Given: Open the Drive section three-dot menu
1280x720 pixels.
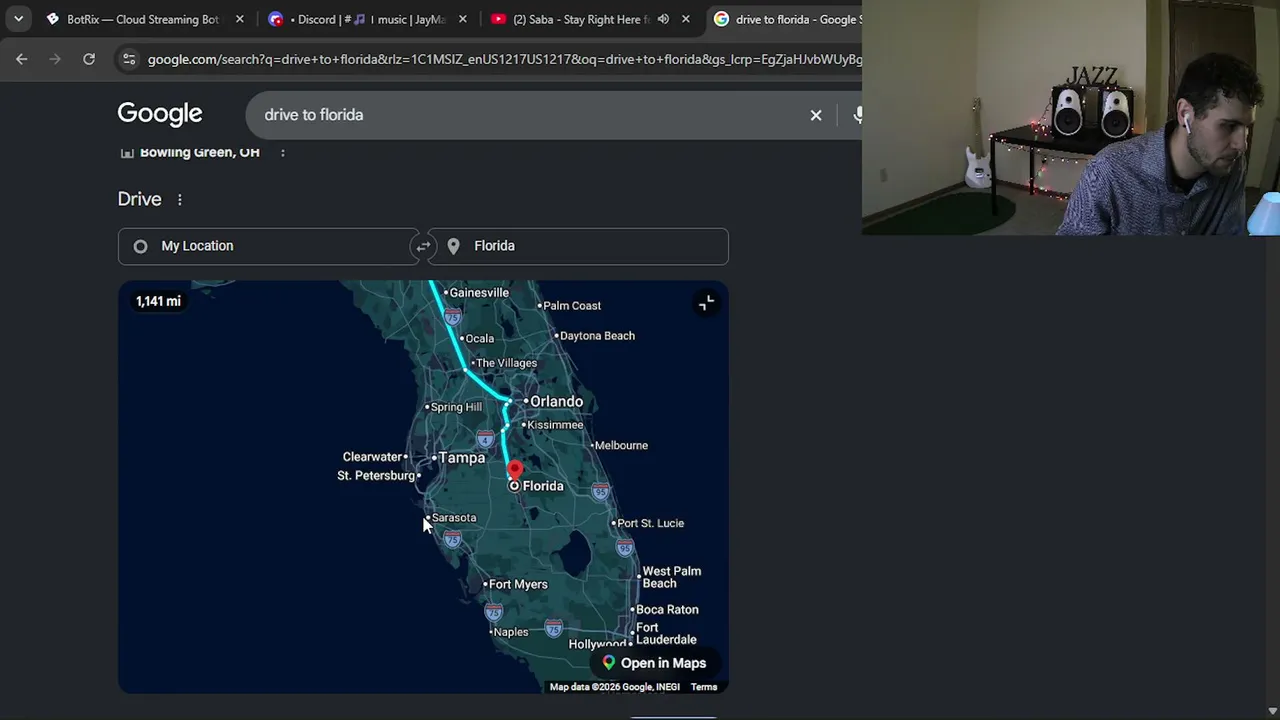Looking at the screenshot, I should (180, 200).
